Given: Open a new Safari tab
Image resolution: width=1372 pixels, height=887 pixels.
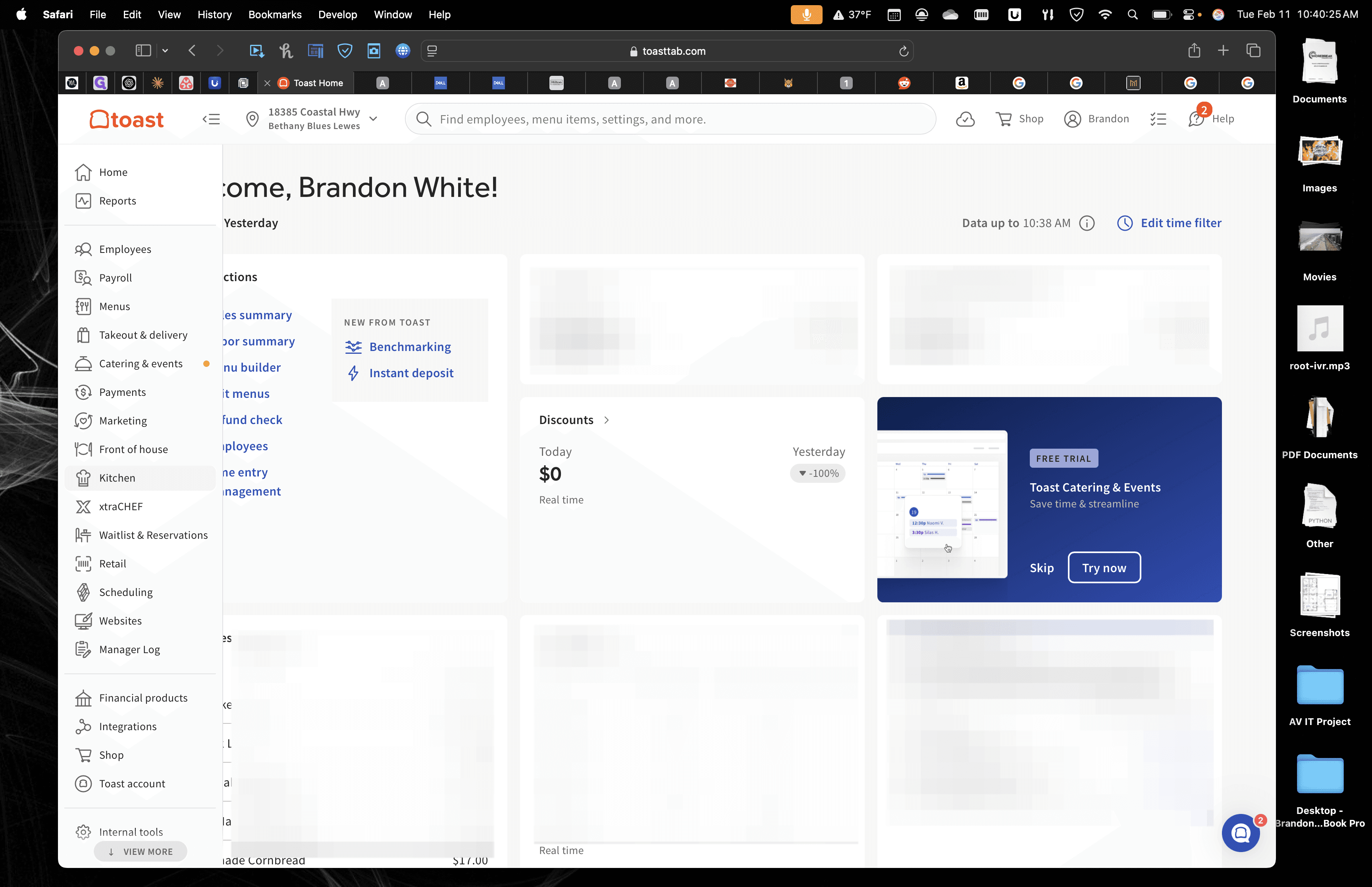Looking at the screenshot, I should (x=1223, y=51).
